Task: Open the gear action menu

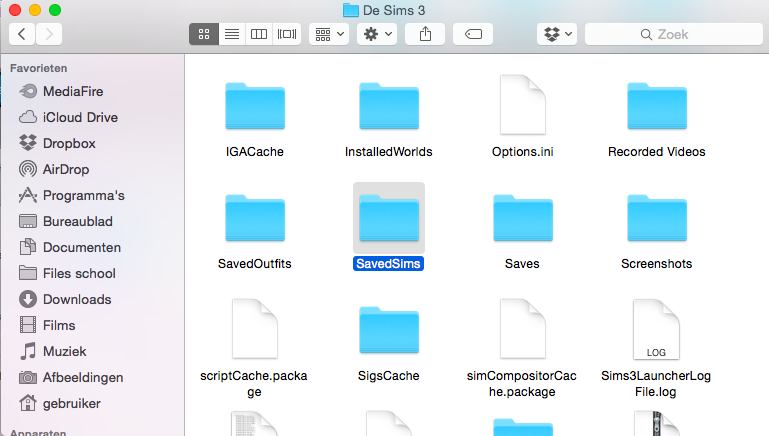Action: (x=377, y=34)
